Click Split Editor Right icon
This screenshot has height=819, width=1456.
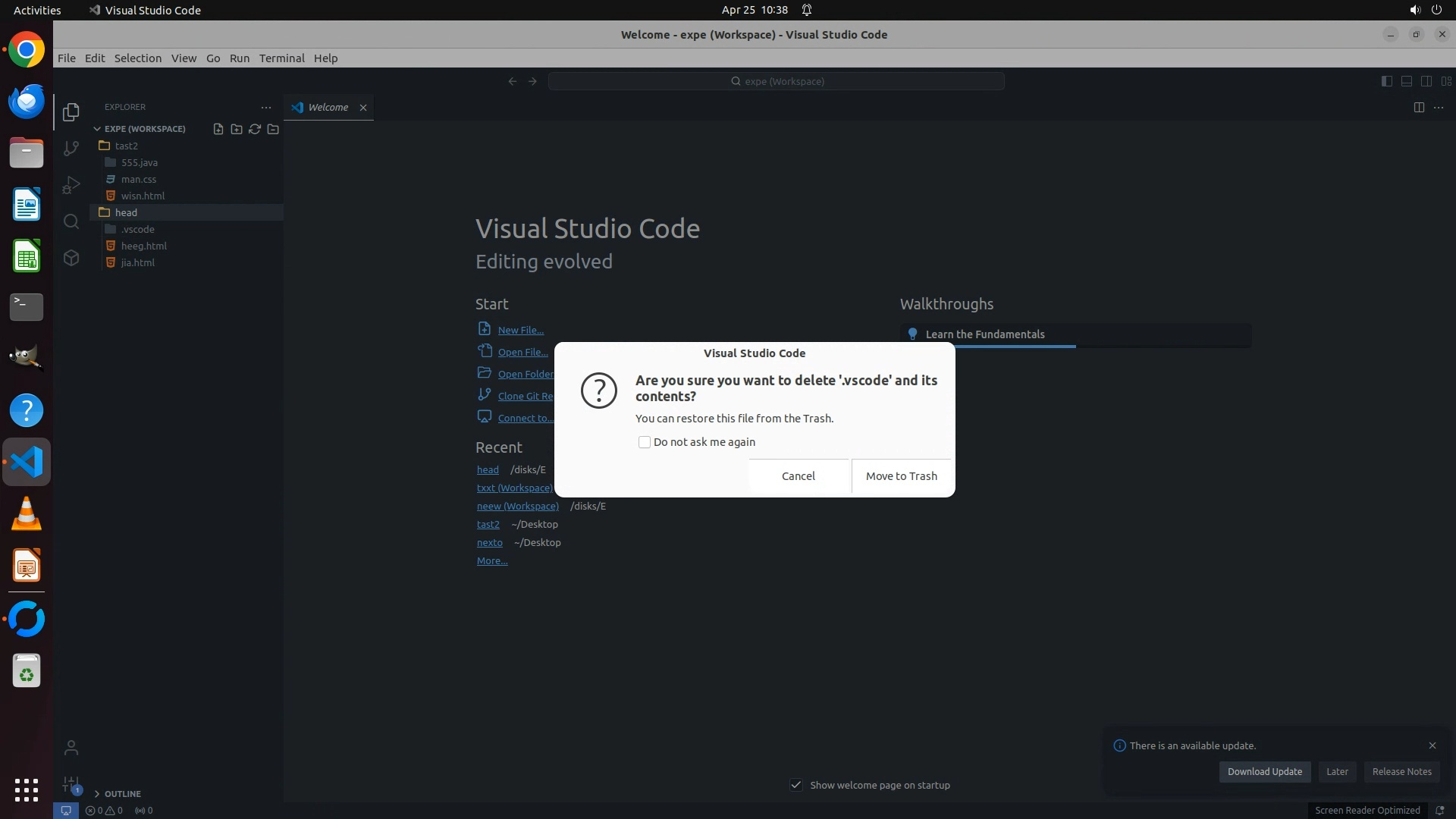point(1419,107)
